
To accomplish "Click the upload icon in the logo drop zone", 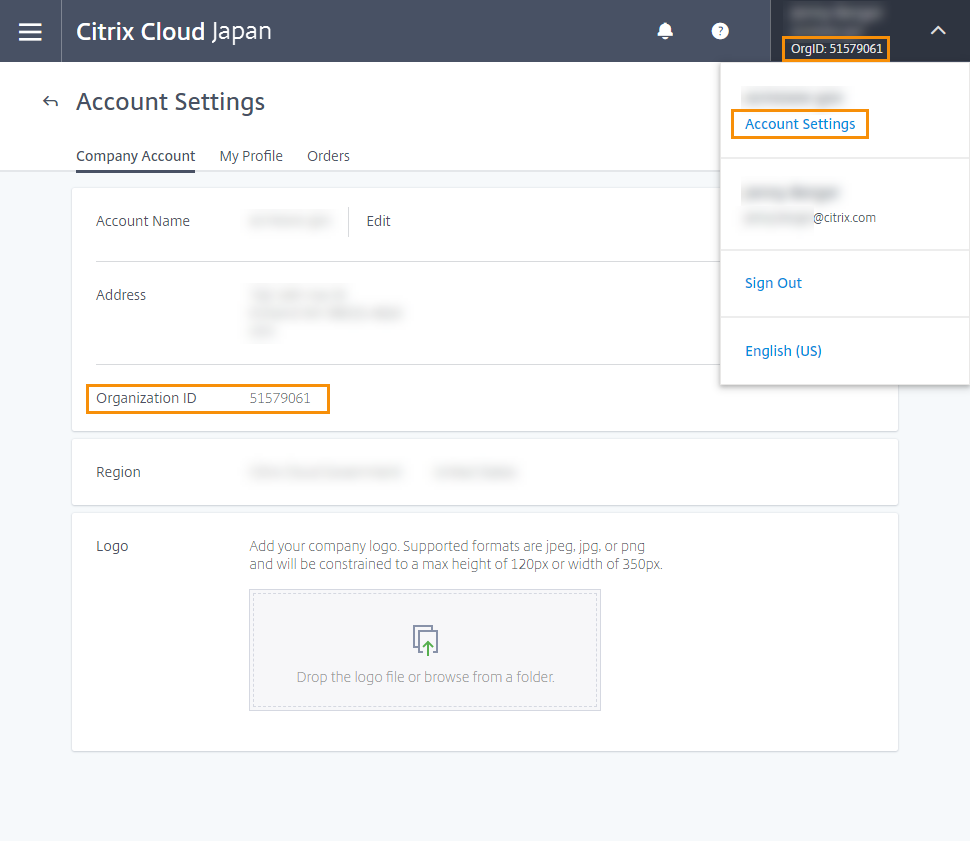I will [x=425, y=640].
